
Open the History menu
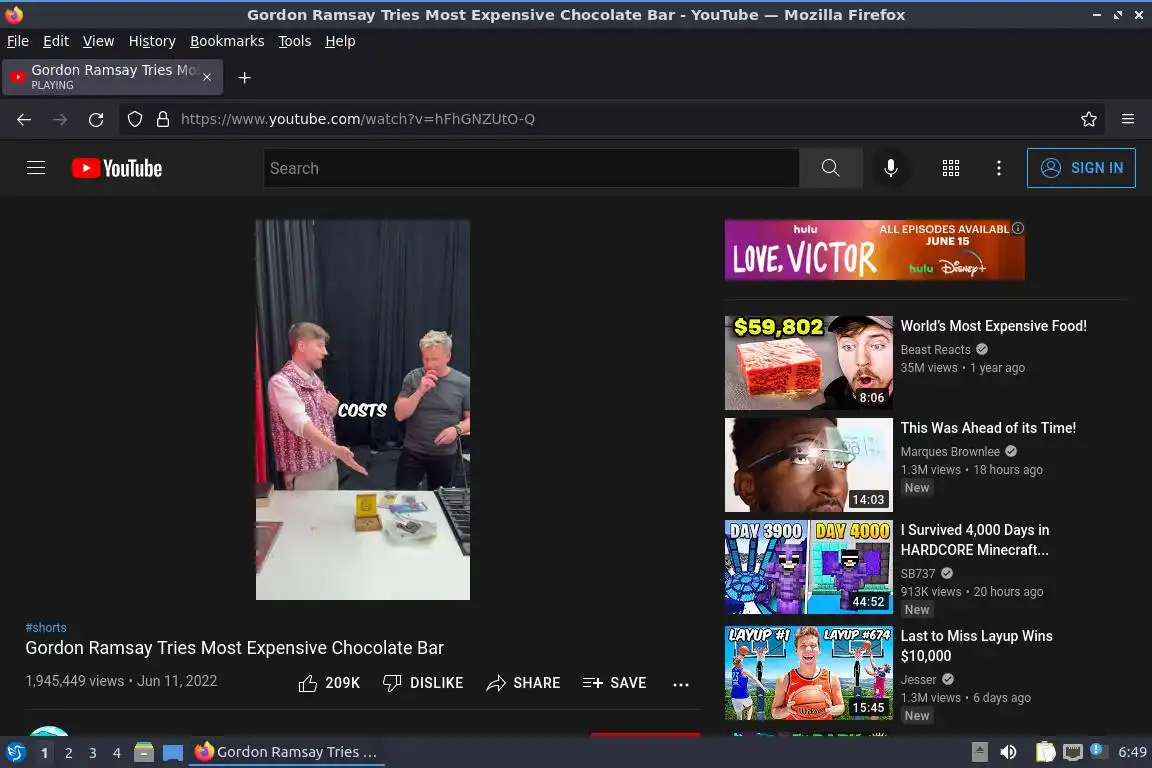152,41
